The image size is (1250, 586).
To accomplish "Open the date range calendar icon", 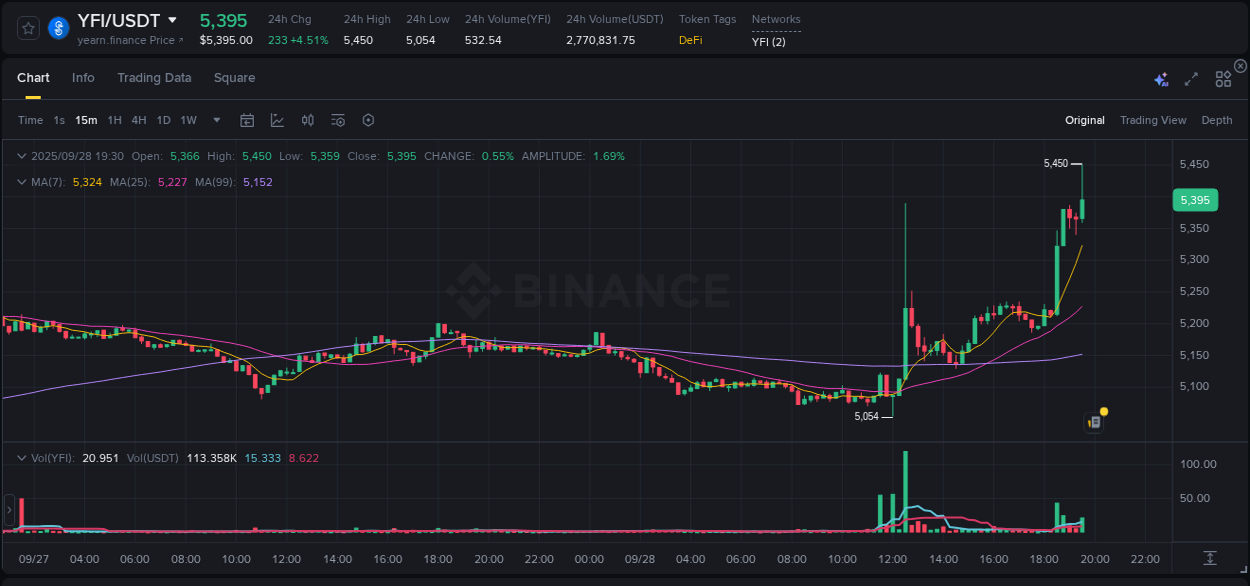I will point(247,119).
